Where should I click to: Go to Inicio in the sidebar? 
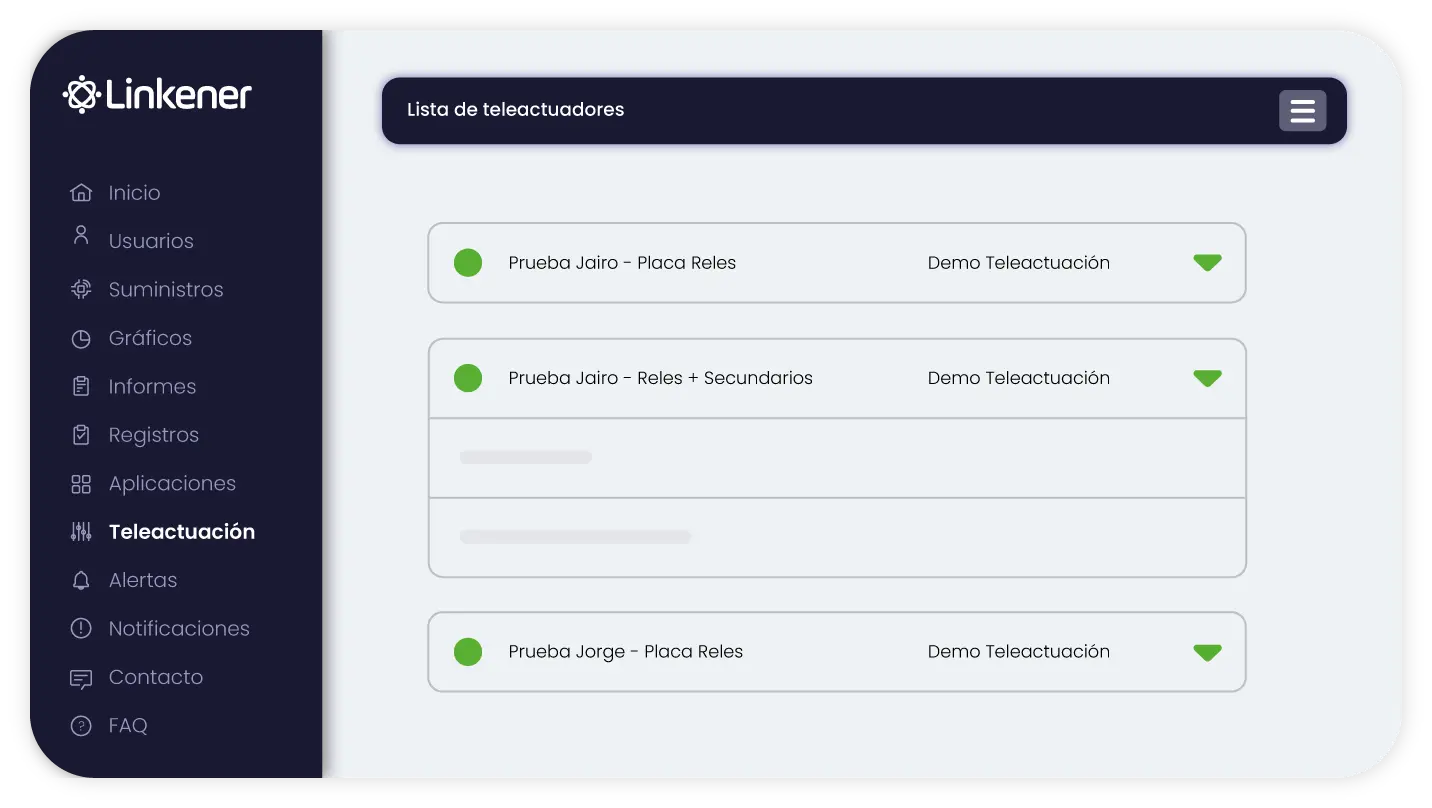point(134,193)
